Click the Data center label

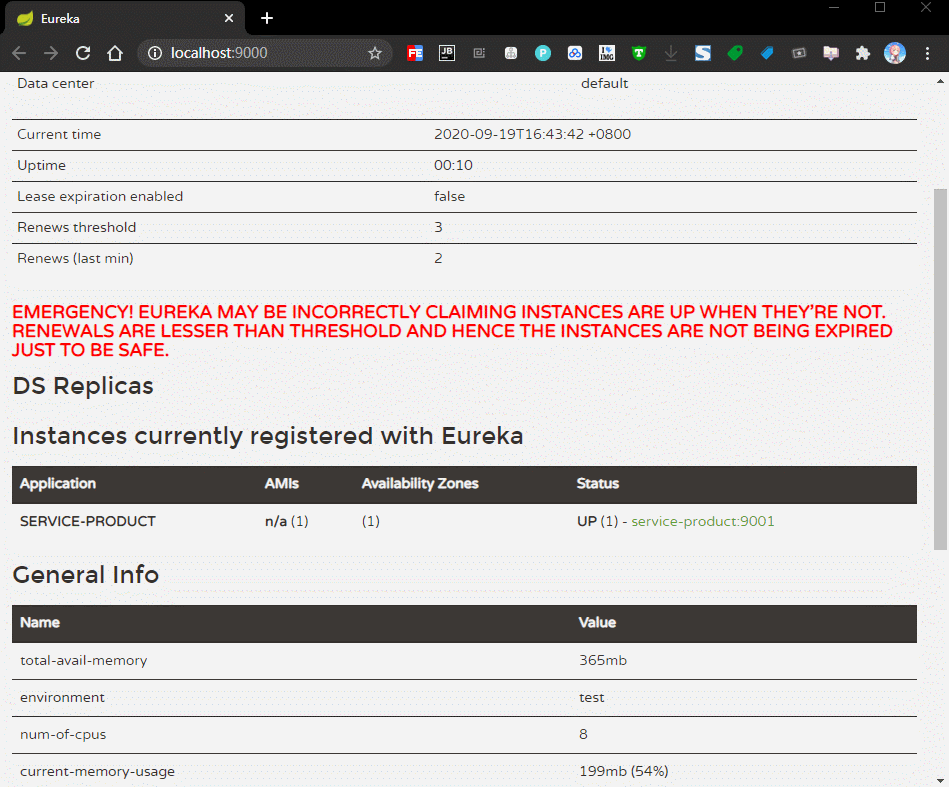[x=56, y=83]
